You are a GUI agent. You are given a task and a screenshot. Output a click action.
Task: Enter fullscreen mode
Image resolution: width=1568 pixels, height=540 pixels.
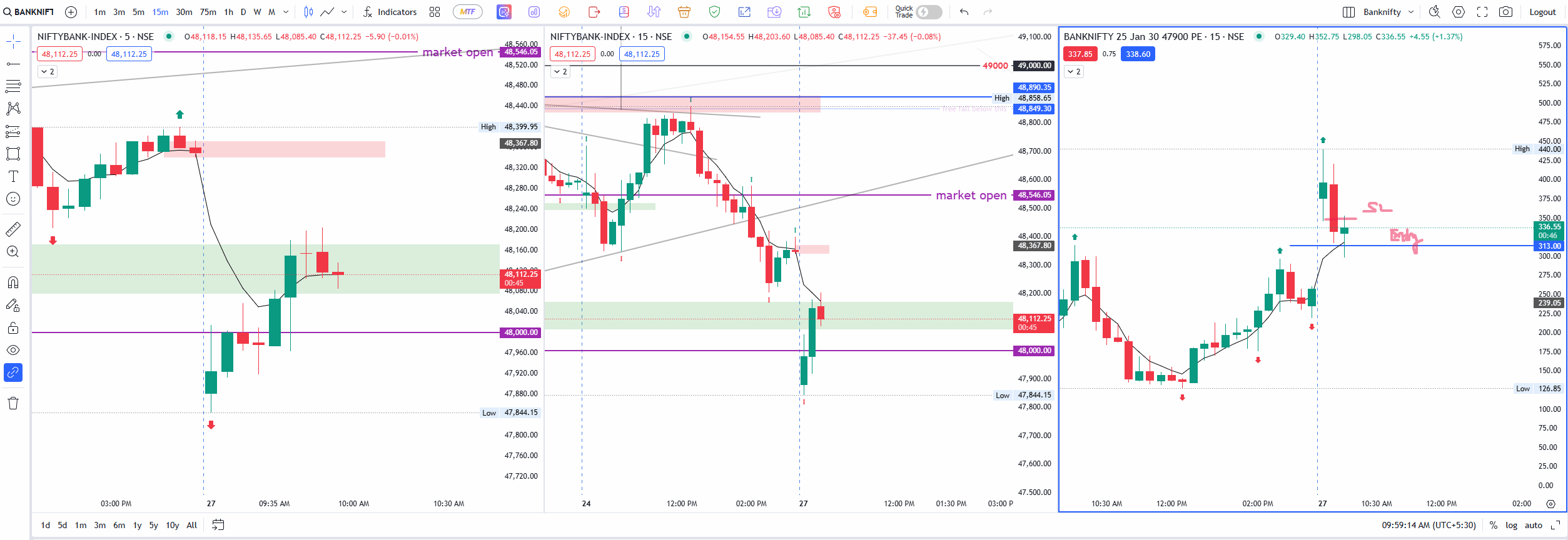1482,12
